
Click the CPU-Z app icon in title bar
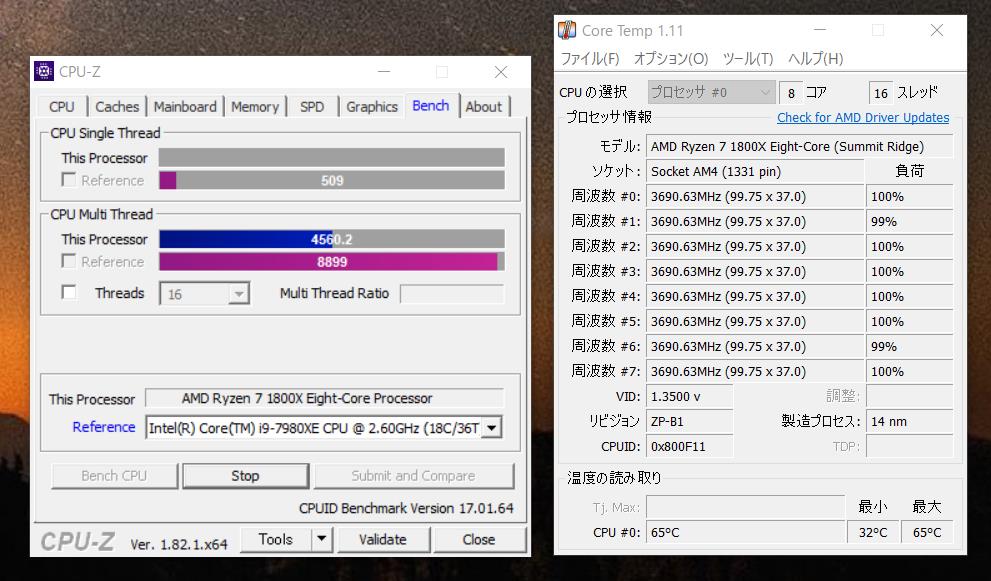tap(44, 71)
